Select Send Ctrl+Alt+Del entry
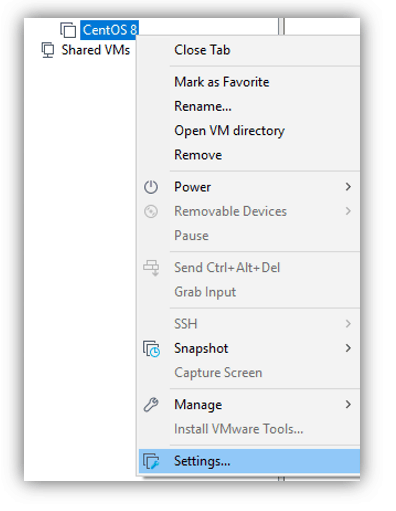The width and height of the screenshot is (396, 511). (x=249, y=268)
